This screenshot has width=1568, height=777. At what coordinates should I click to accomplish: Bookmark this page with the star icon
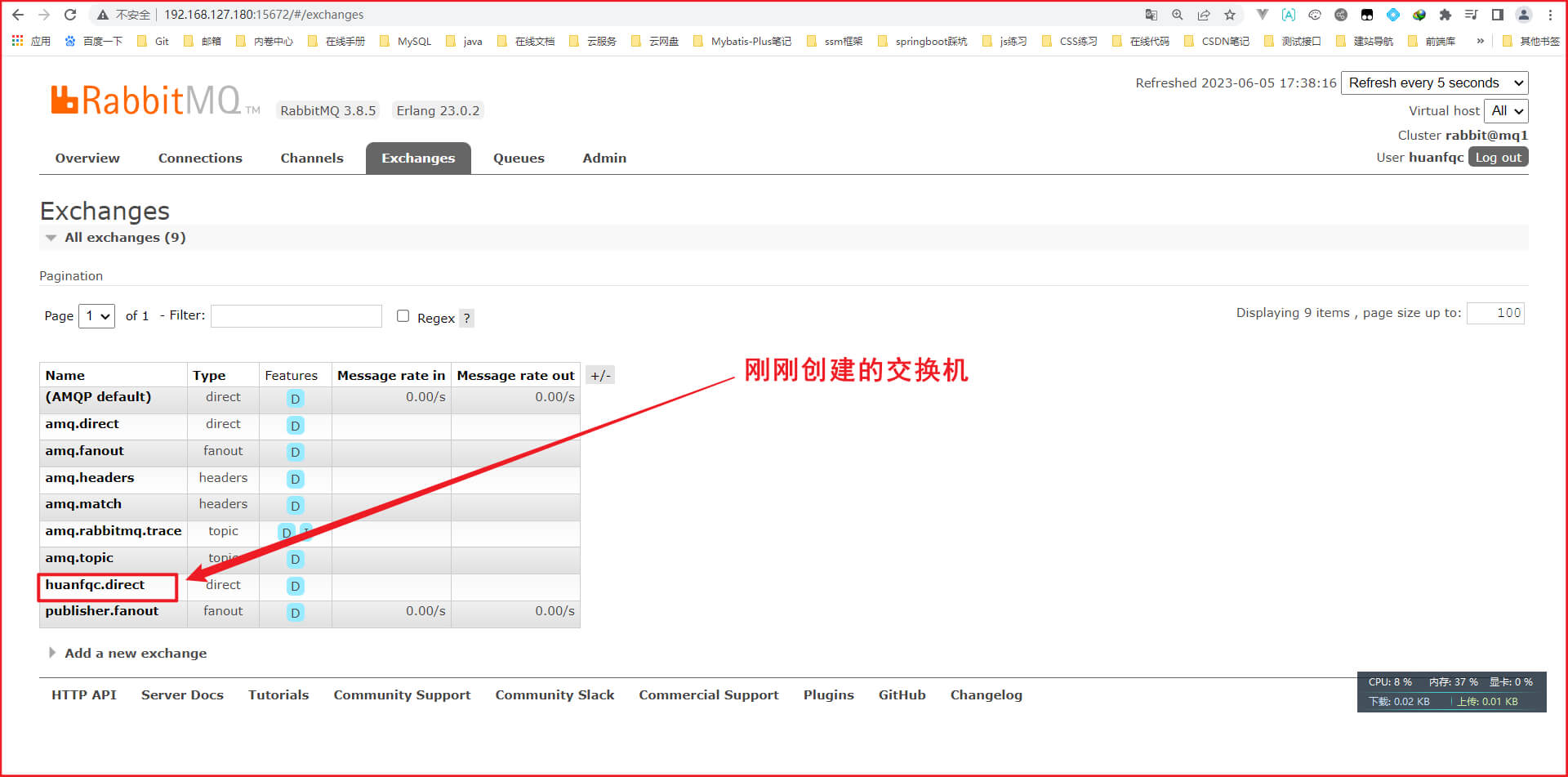pyautogui.click(x=1230, y=15)
